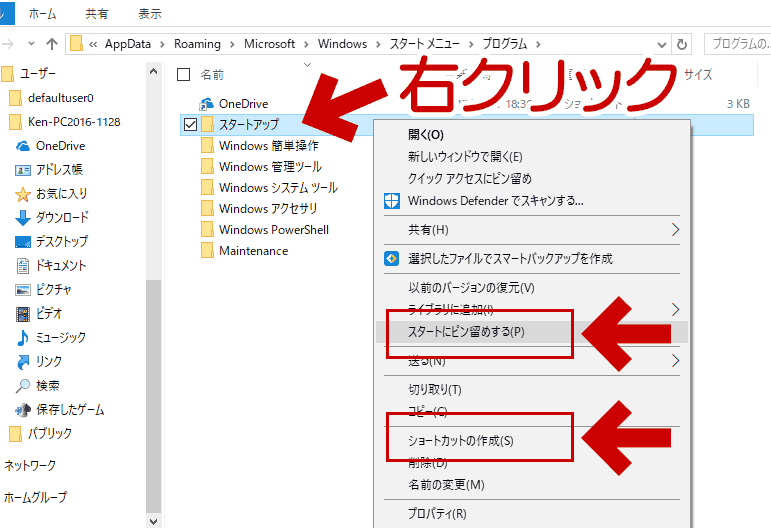
Task: Click the ドキュメント page icon
Action: tap(23, 265)
